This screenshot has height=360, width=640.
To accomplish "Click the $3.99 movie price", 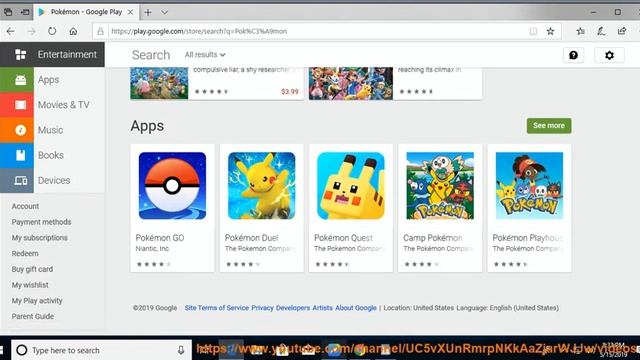I will click(x=290, y=92).
